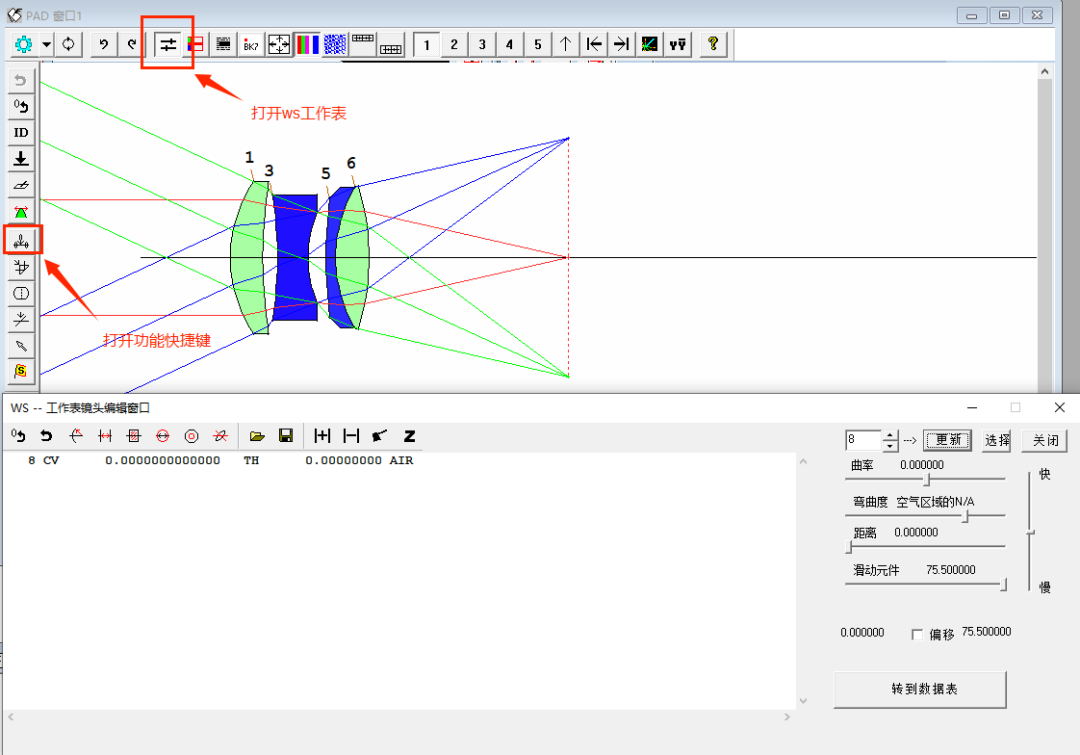Click the bold Z icon in WS toolbar
Screen dimensions: 1080x755
(x=409, y=436)
